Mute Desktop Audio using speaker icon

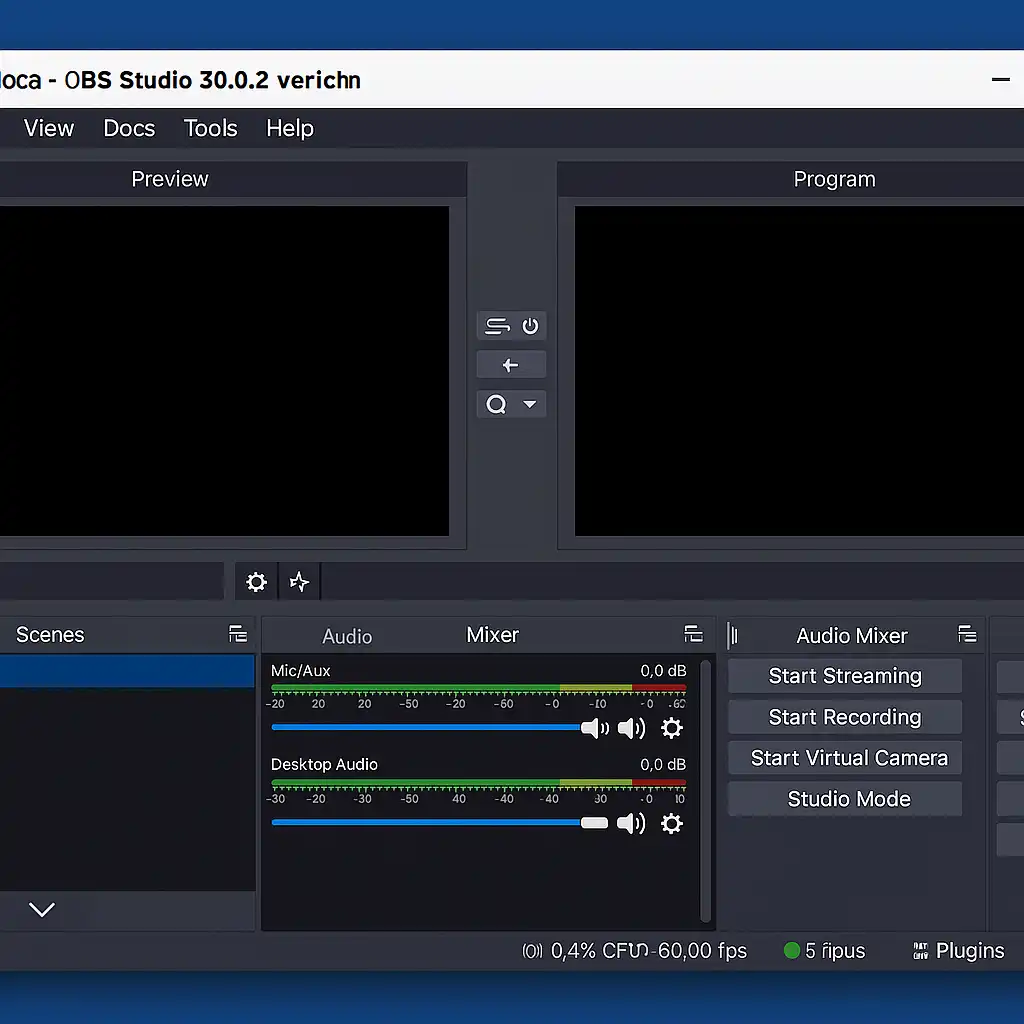coord(631,824)
